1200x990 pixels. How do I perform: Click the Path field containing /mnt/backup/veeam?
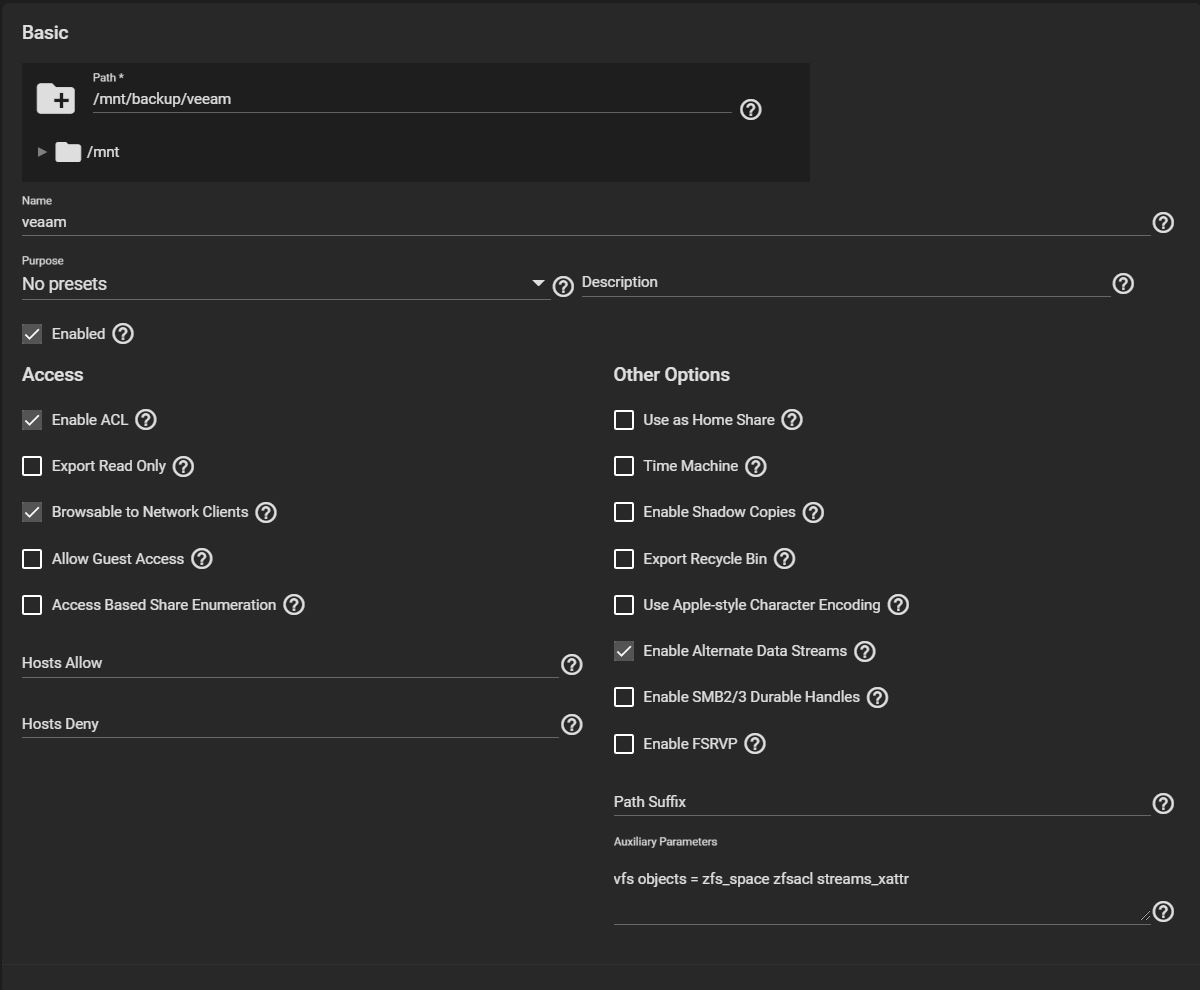412,99
